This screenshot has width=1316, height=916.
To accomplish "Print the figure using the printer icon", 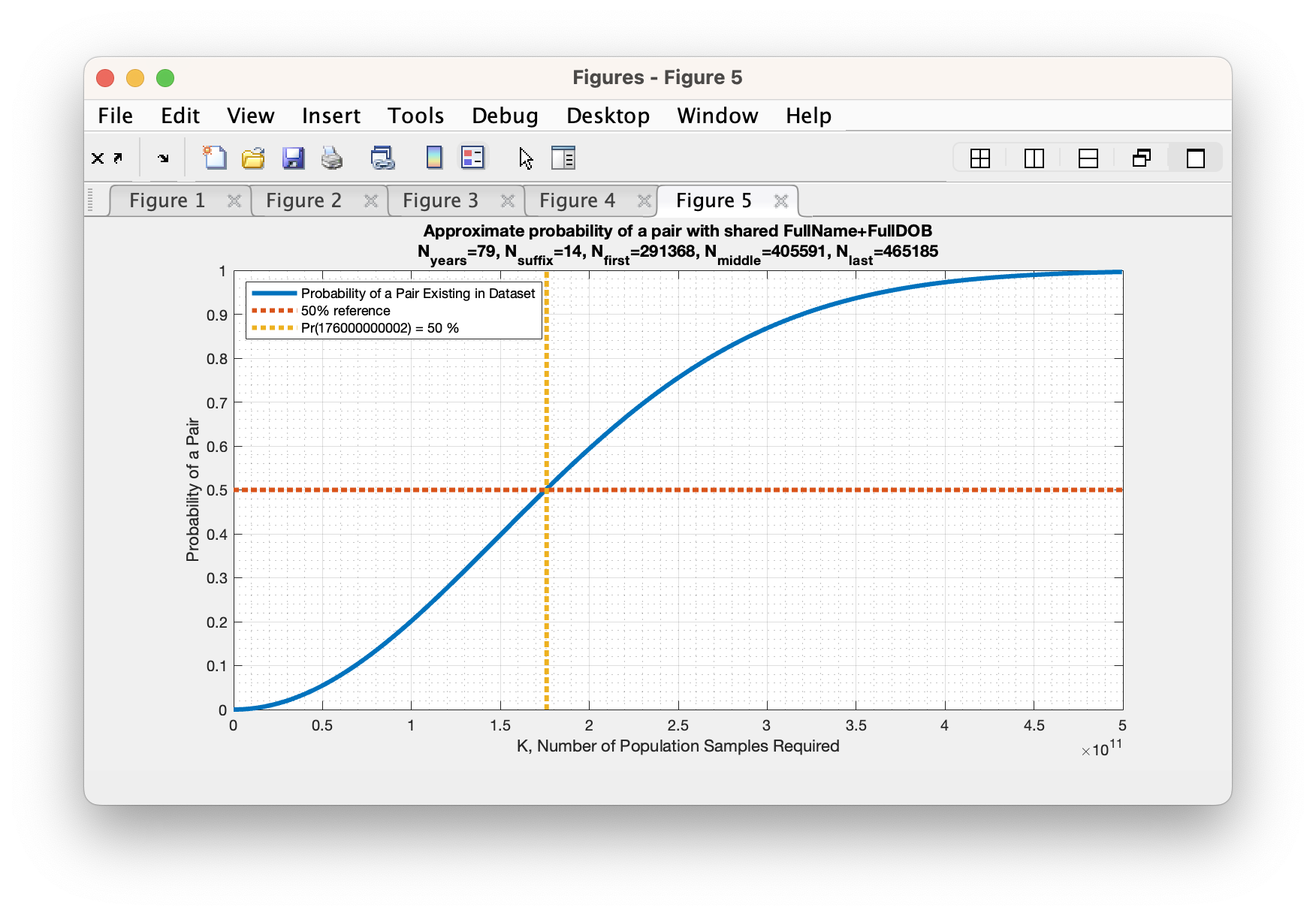I will tap(331, 158).
